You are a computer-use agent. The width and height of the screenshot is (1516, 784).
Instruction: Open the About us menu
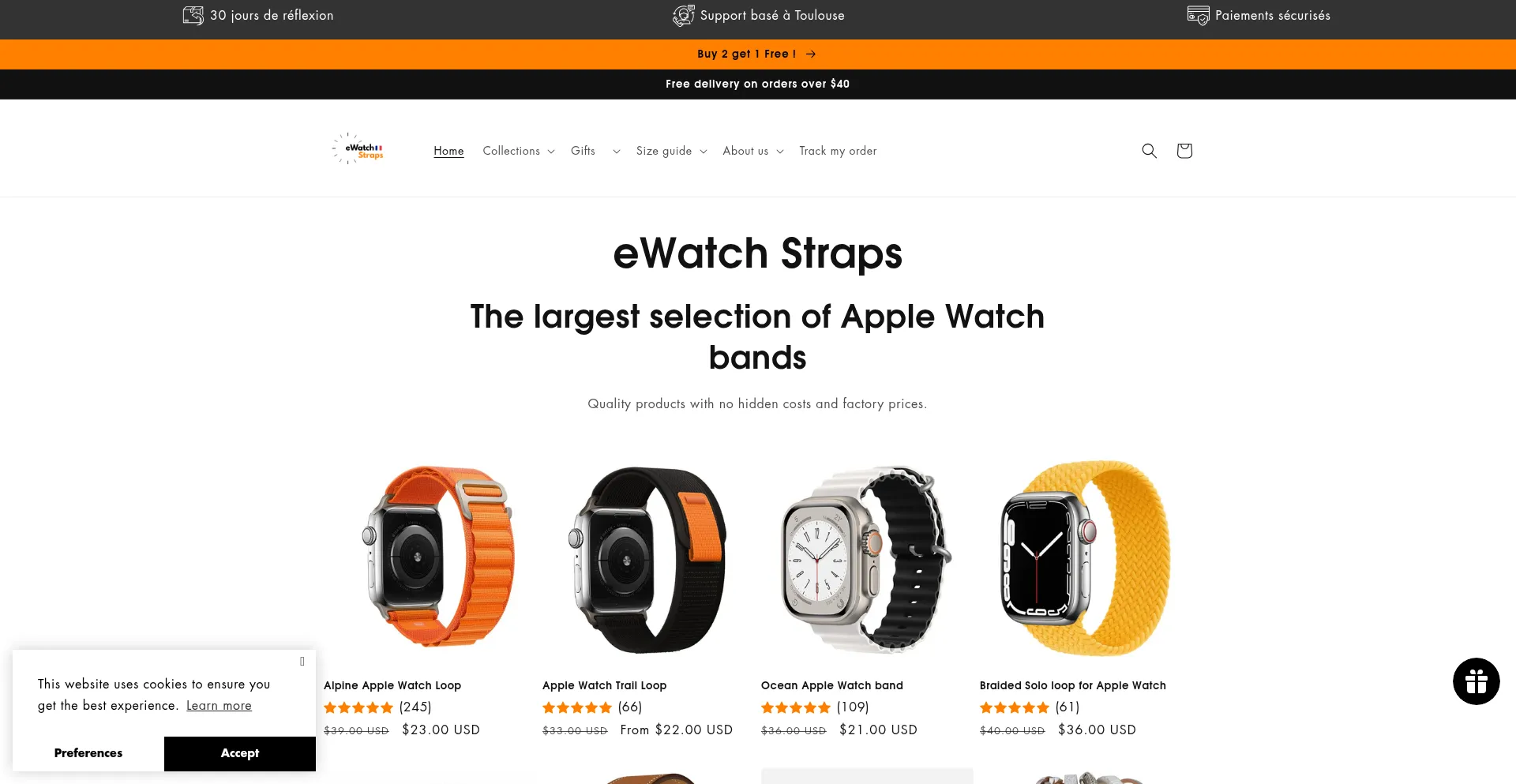pos(753,151)
